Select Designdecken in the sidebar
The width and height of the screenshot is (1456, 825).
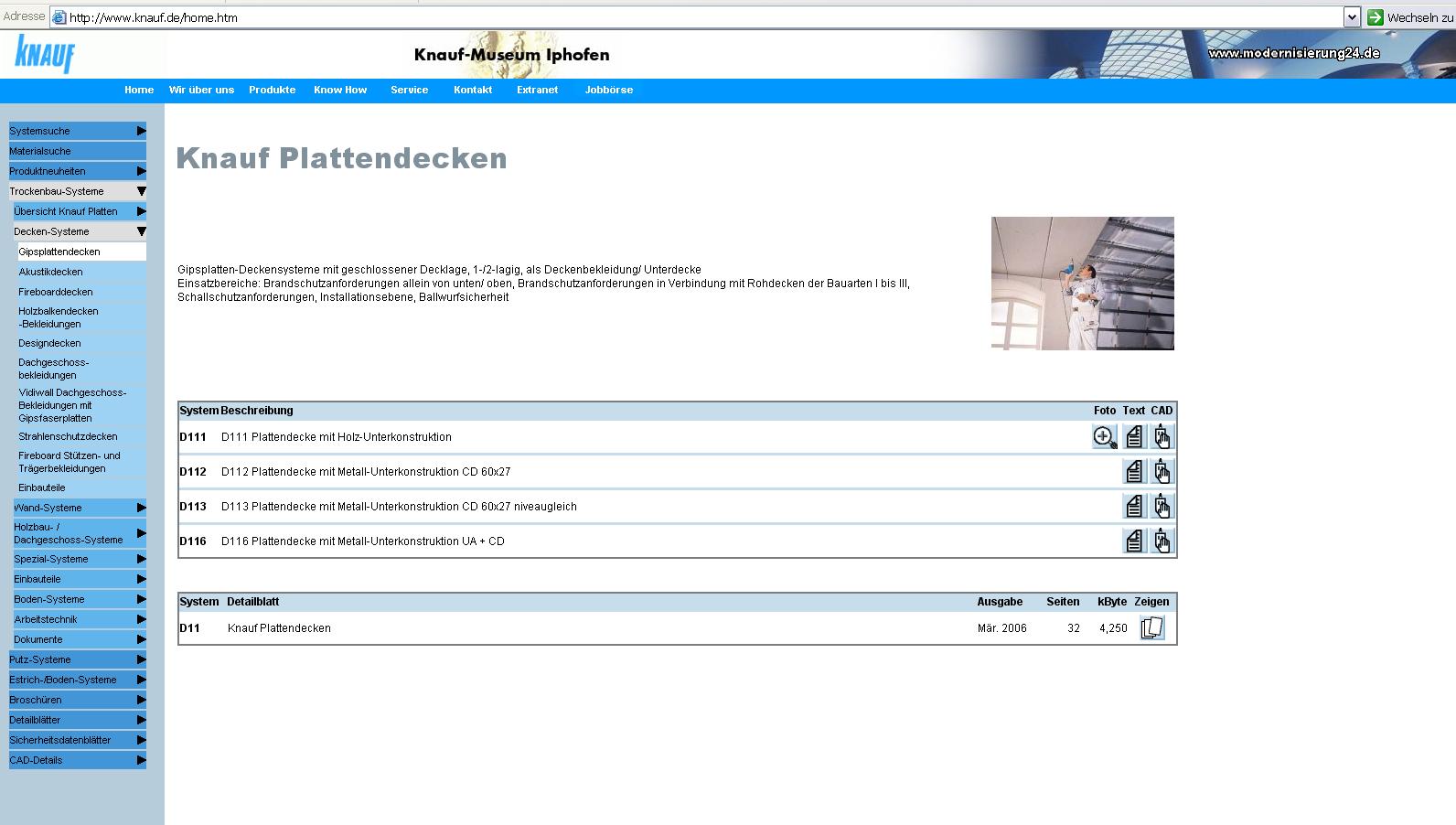pyautogui.click(x=81, y=343)
